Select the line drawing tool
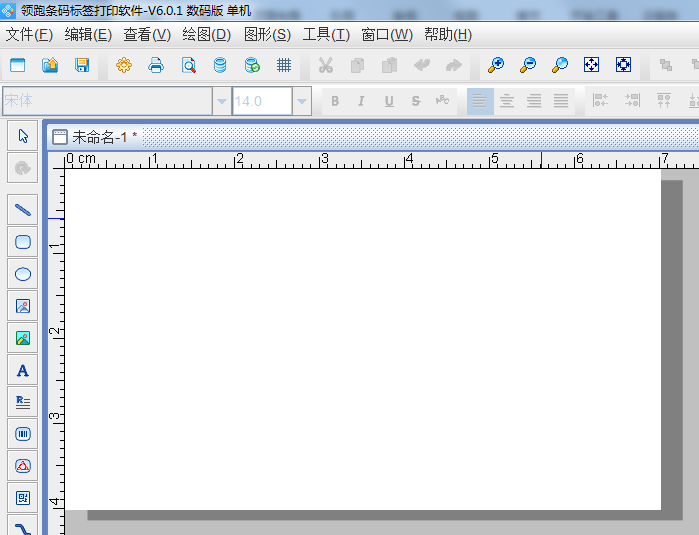This screenshot has height=535, width=699. pyautogui.click(x=23, y=210)
